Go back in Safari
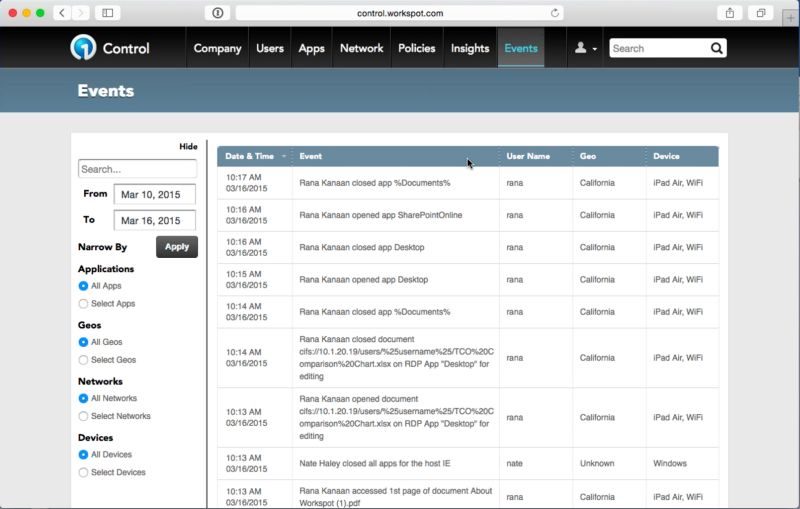The height and width of the screenshot is (509, 800). [x=62, y=13]
